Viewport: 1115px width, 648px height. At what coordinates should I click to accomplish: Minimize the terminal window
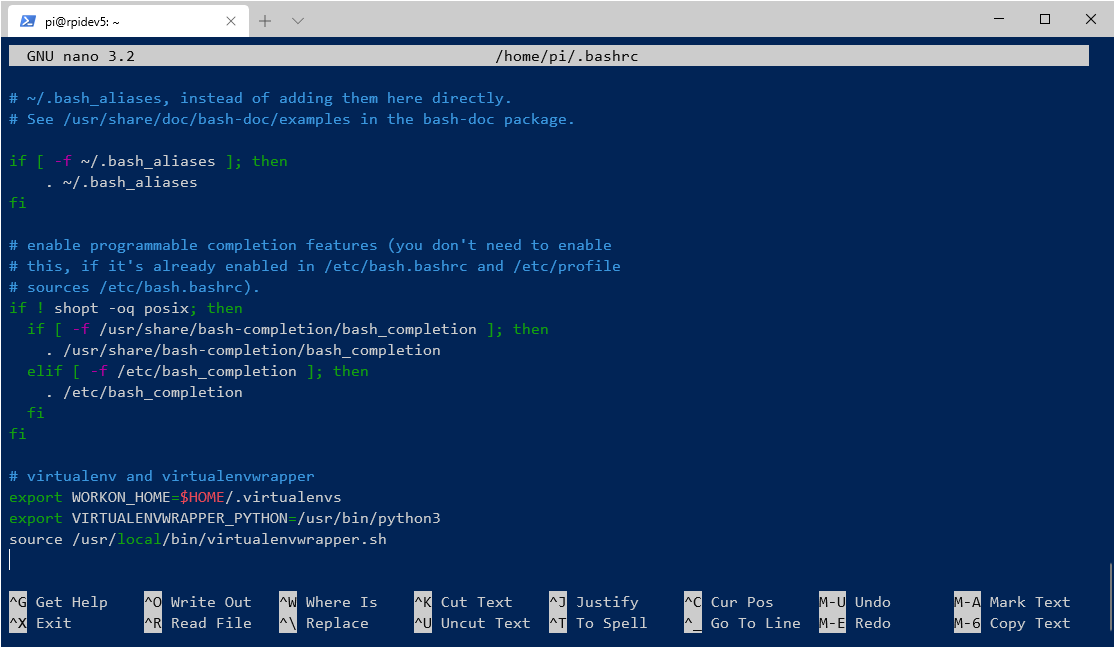pyautogui.click(x=999, y=19)
